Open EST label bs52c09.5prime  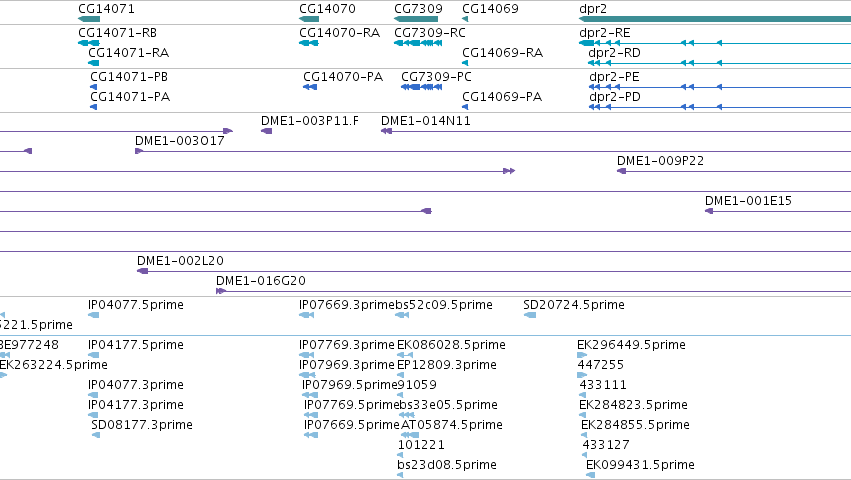pyautogui.click(x=444, y=305)
